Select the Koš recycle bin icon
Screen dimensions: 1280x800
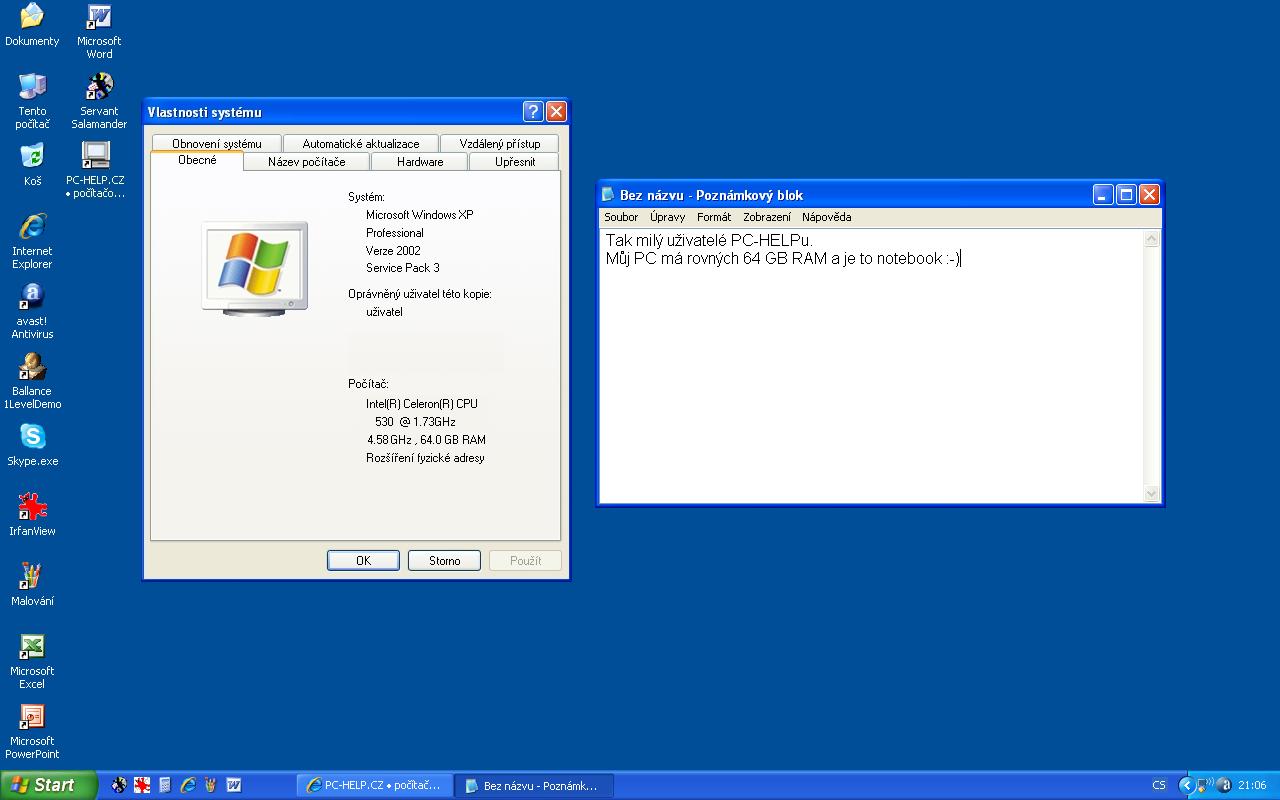32,166
